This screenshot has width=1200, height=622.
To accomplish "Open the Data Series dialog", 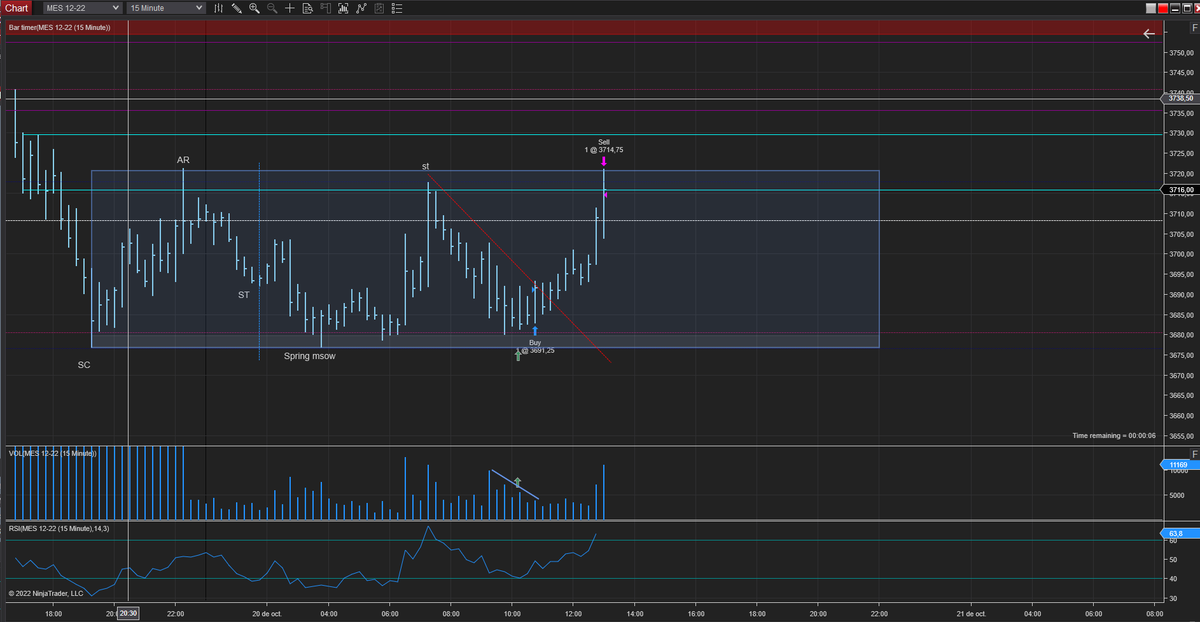I will click(343, 8).
